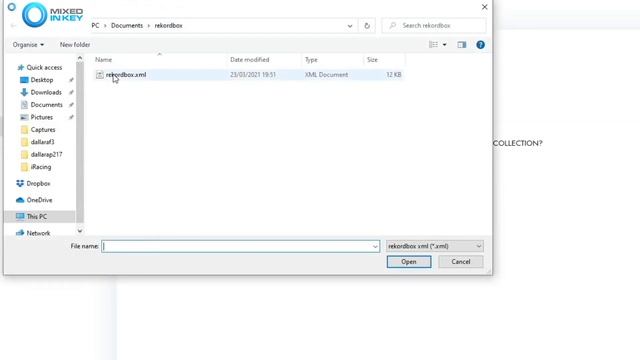Go to Desktop in navigation pane
640x360 pixels.
pyautogui.click(x=42, y=80)
